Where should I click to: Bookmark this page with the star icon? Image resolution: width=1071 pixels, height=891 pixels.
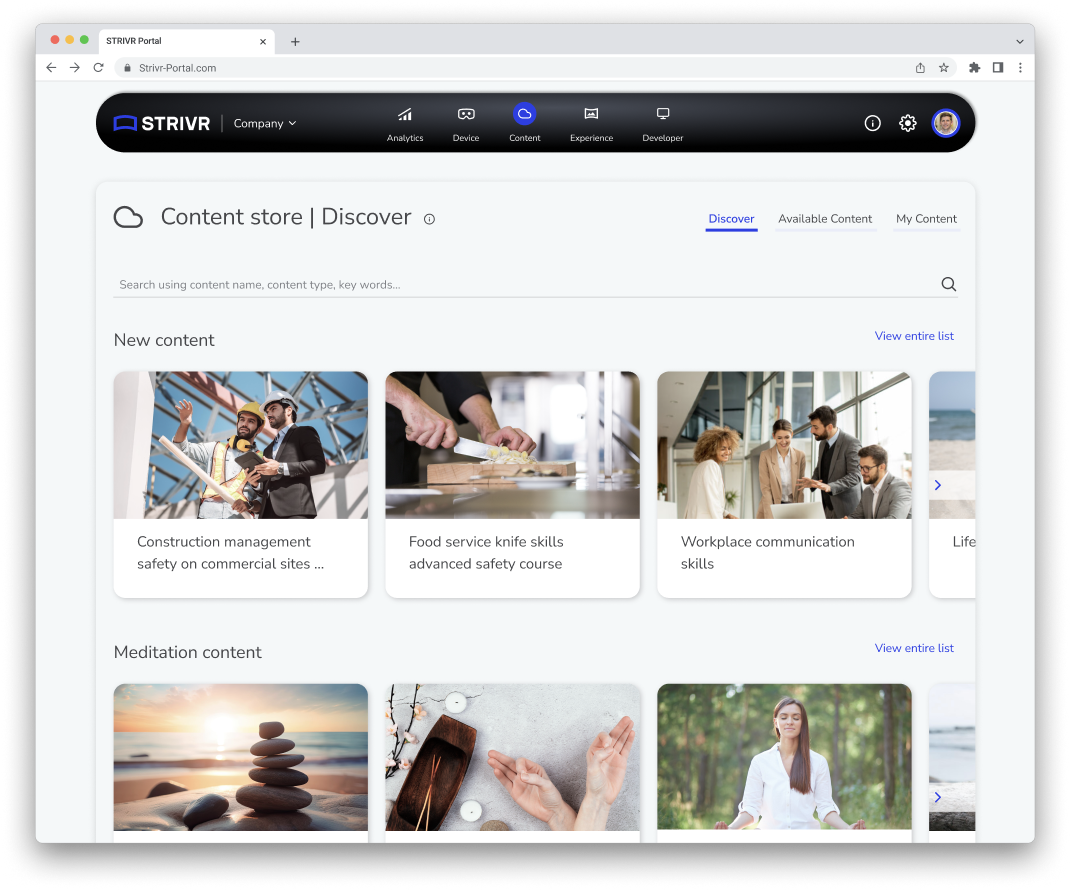click(943, 68)
